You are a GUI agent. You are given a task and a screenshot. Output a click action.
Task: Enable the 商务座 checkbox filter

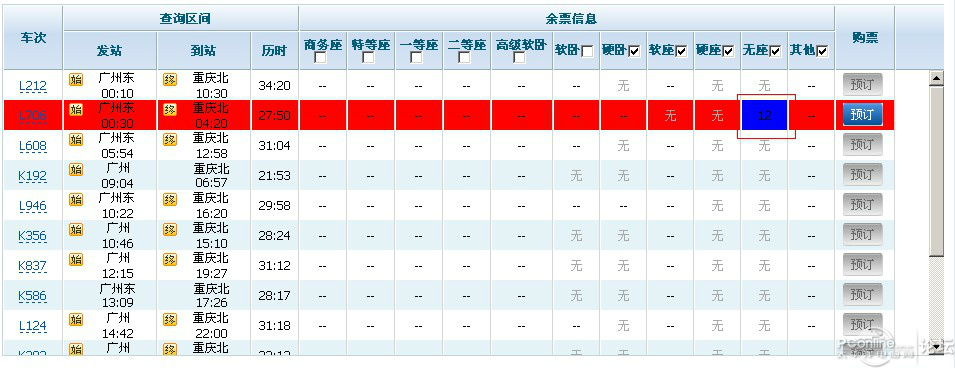click(x=320, y=58)
